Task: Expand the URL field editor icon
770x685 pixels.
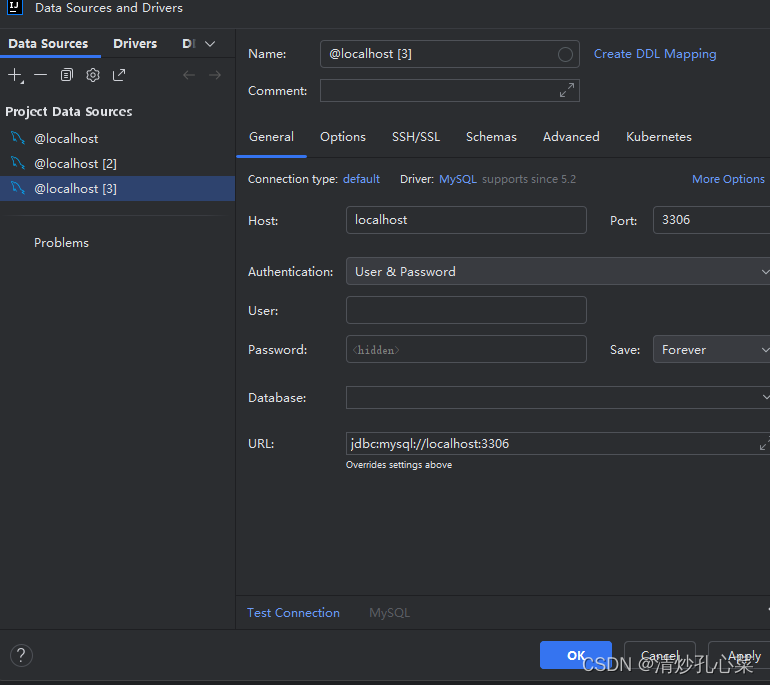Action: pyautogui.click(x=765, y=443)
